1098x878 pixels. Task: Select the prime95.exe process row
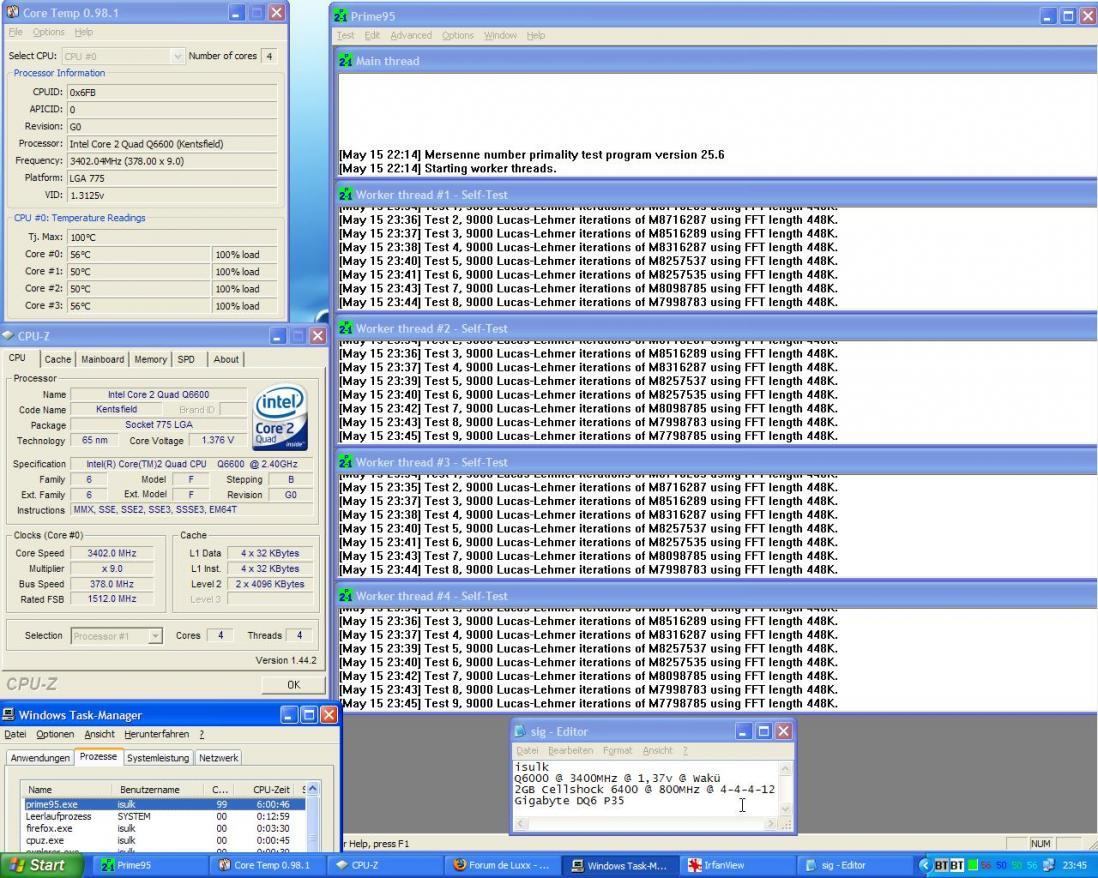click(x=165, y=804)
